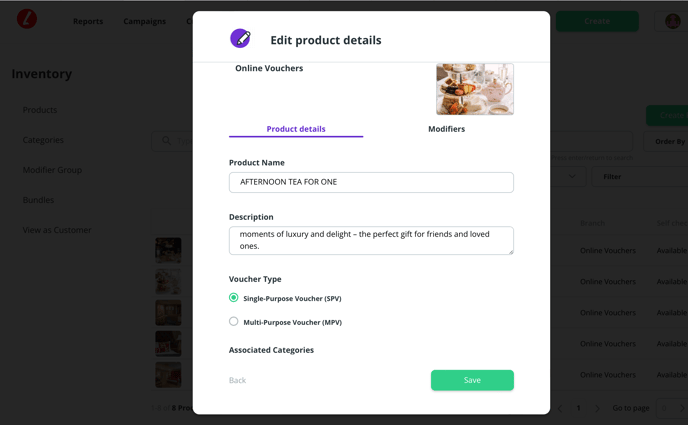The image size is (688, 425).
Task: Expand the dropdown chevron beside Filter
Action: point(572,177)
